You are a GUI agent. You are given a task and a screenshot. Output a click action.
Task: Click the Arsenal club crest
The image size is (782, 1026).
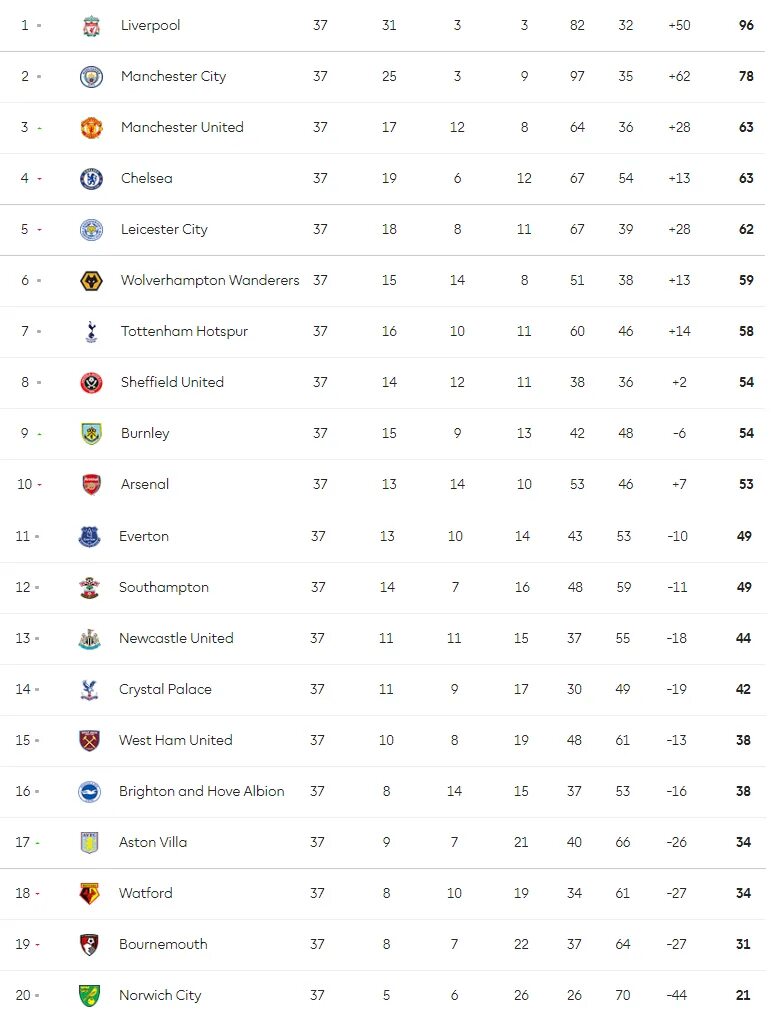tap(91, 485)
